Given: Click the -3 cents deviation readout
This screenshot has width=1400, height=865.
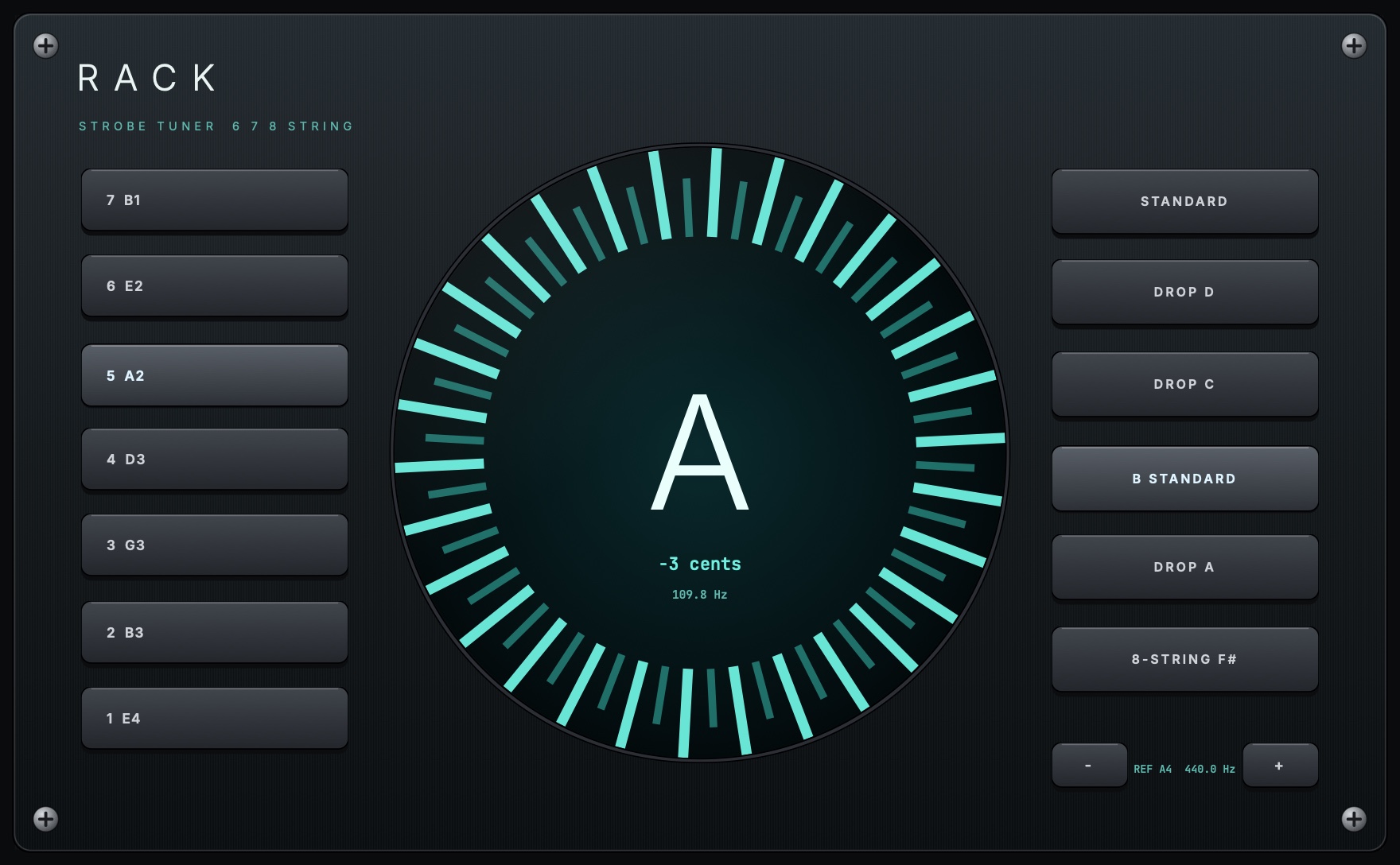Looking at the screenshot, I should click(x=700, y=564).
